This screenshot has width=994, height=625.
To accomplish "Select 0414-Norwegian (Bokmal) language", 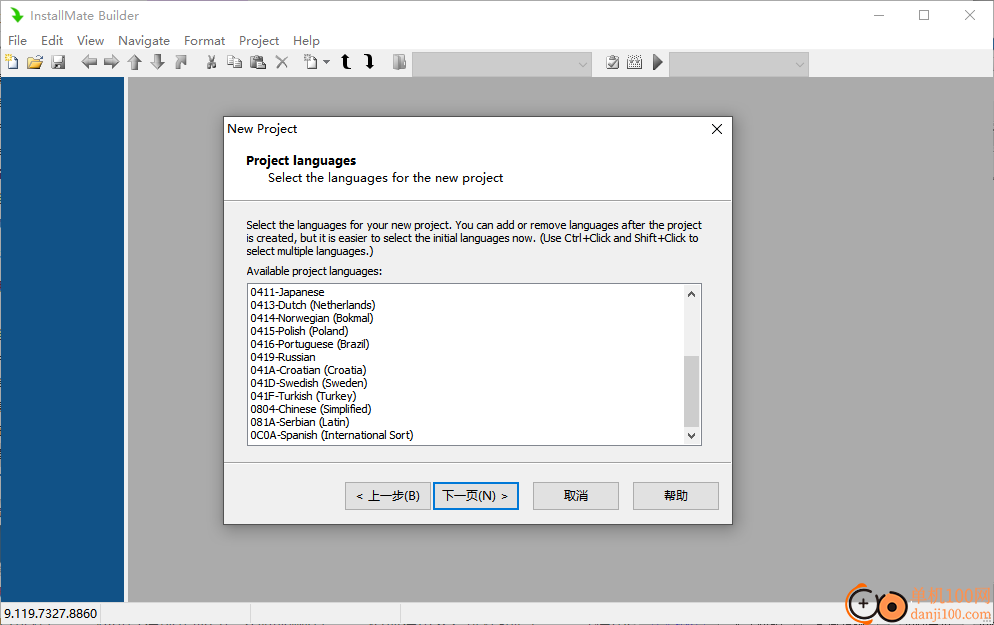I will [465, 318].
